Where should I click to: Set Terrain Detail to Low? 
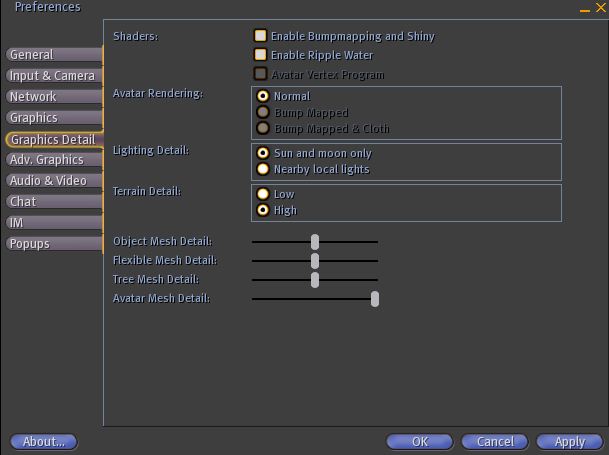263,194
